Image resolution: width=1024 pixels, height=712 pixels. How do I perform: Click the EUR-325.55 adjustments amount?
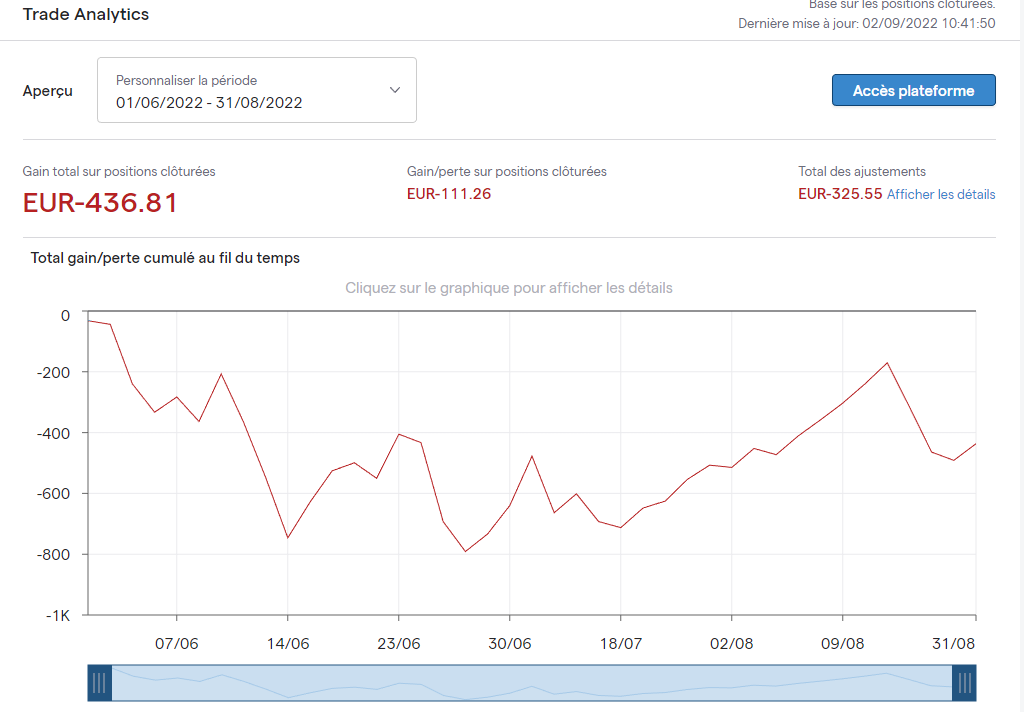coord(840,194)
